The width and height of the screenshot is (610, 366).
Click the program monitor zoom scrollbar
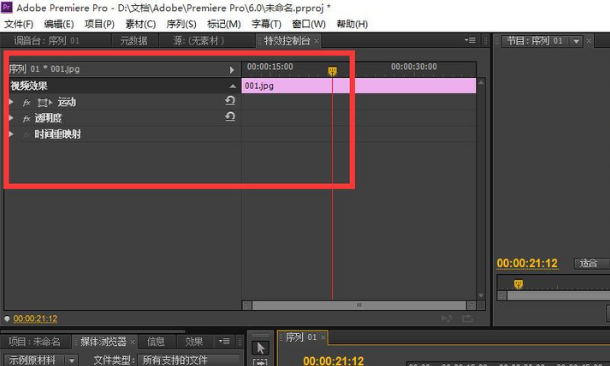tap(558, 296)
